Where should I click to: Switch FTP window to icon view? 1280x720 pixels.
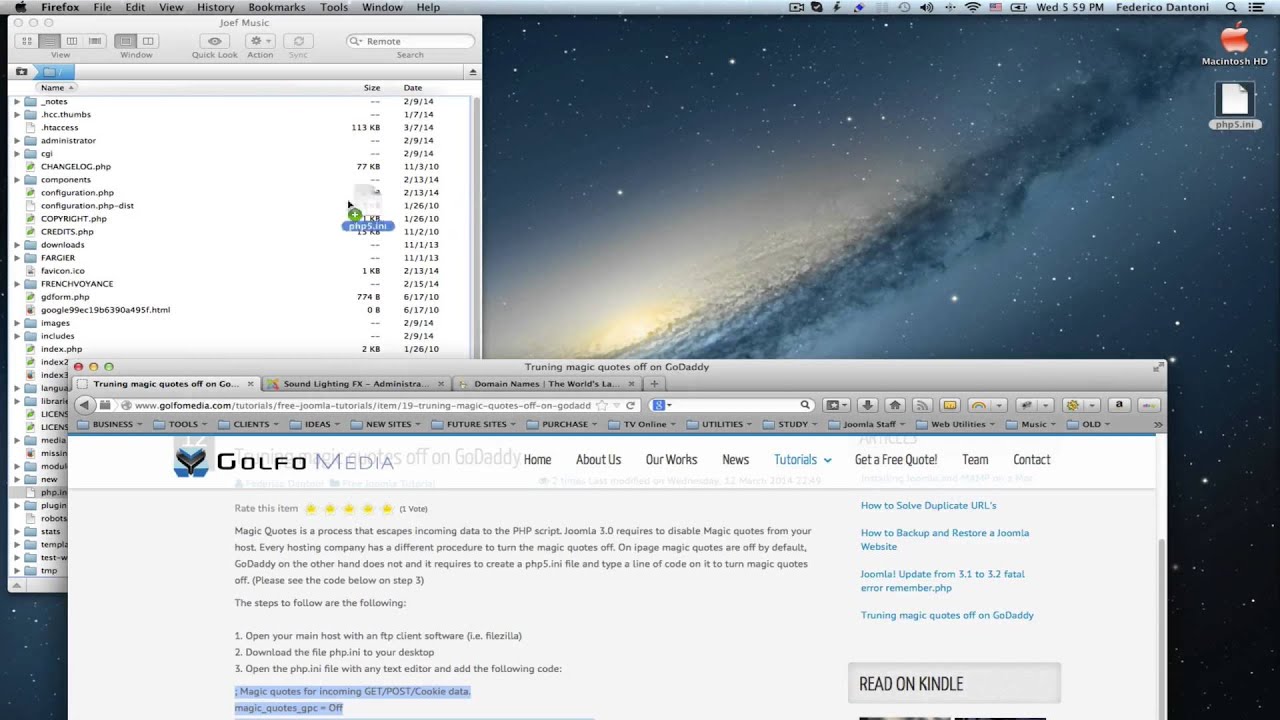pyautogui.click(x=26, y=41)
